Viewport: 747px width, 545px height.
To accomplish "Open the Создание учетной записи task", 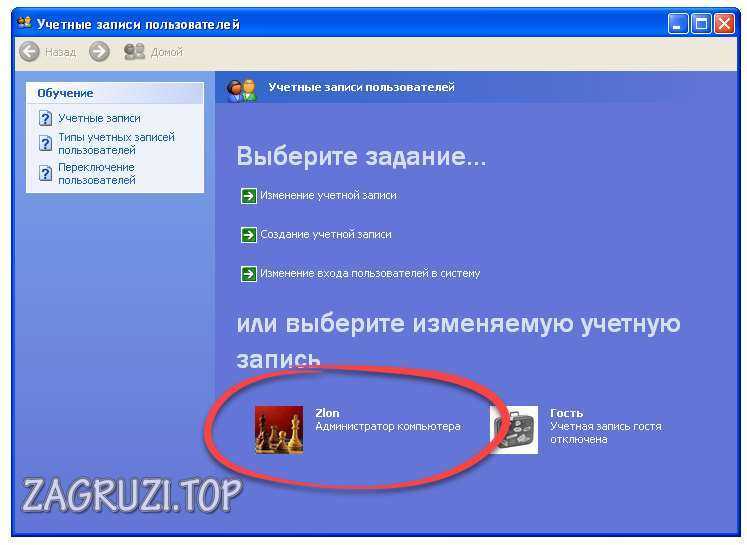I will (326, 234).
